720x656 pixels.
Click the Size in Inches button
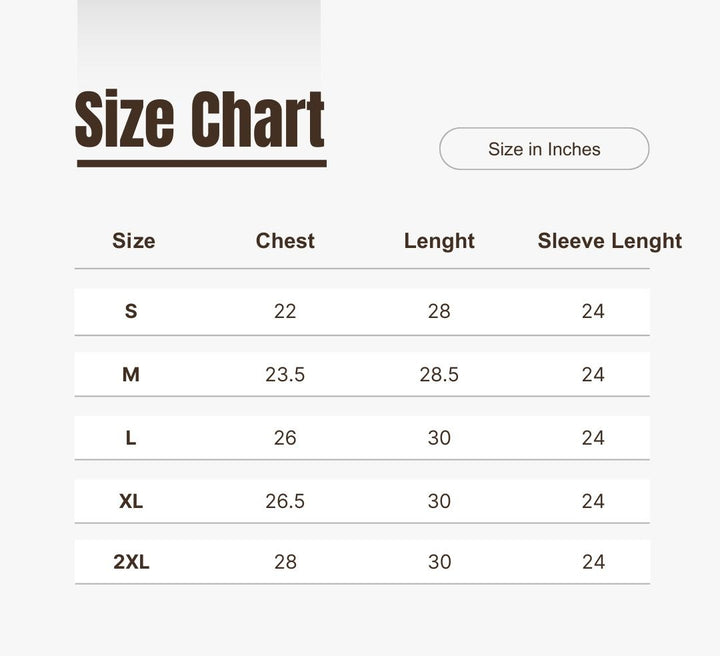(544, 149)
